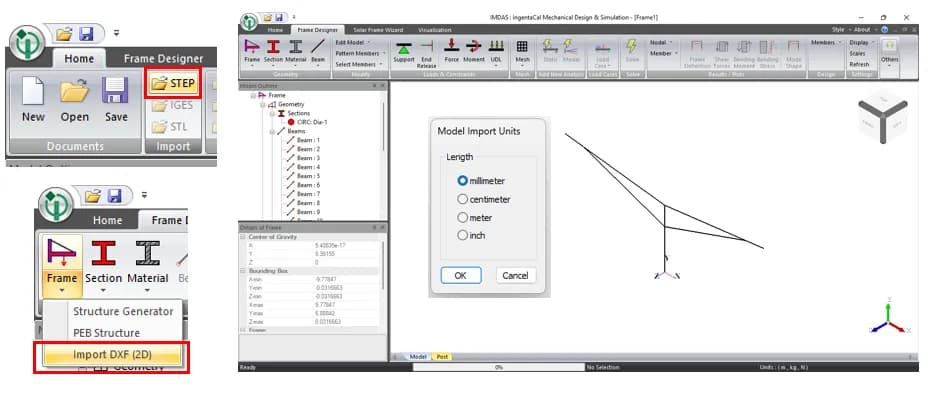Click the Material icon in the DXF menu crop
The height and width of the screenshot is (396, 935).
click(x=147, y=253)
